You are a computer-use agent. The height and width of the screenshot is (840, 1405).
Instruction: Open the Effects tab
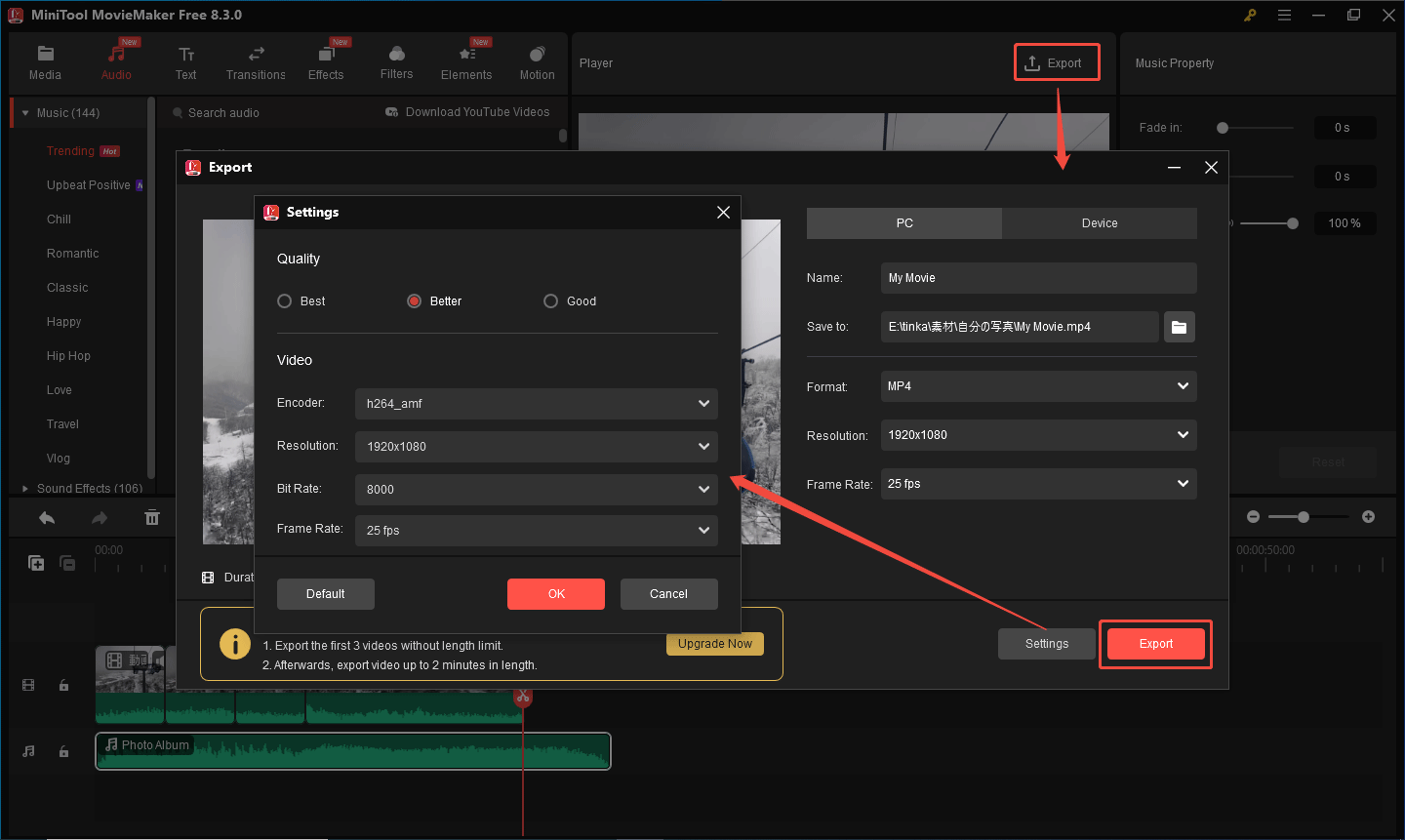point(326,63)
